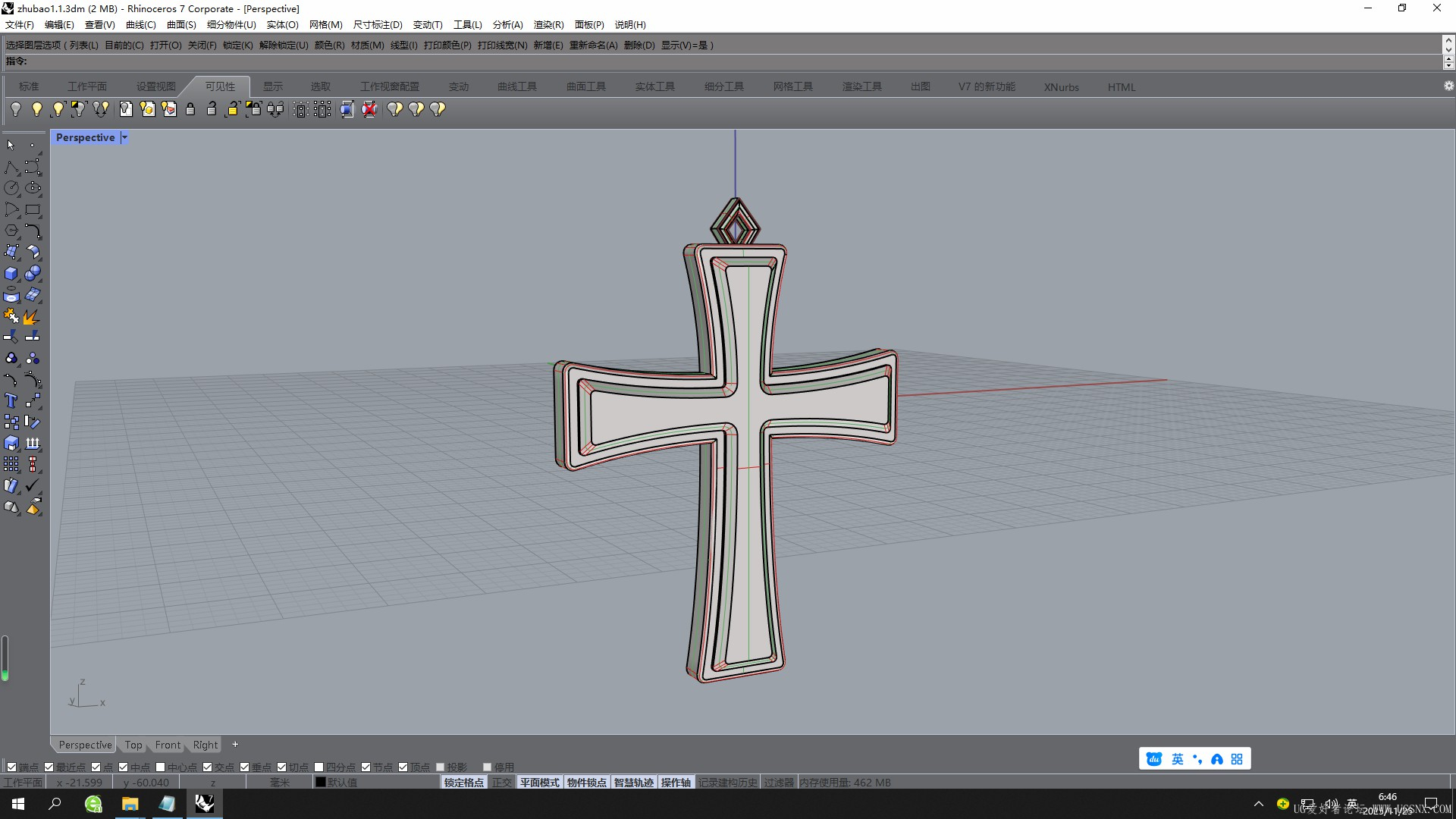
Task: Click the red X clipping plane icon
Action: click(369, 109)
